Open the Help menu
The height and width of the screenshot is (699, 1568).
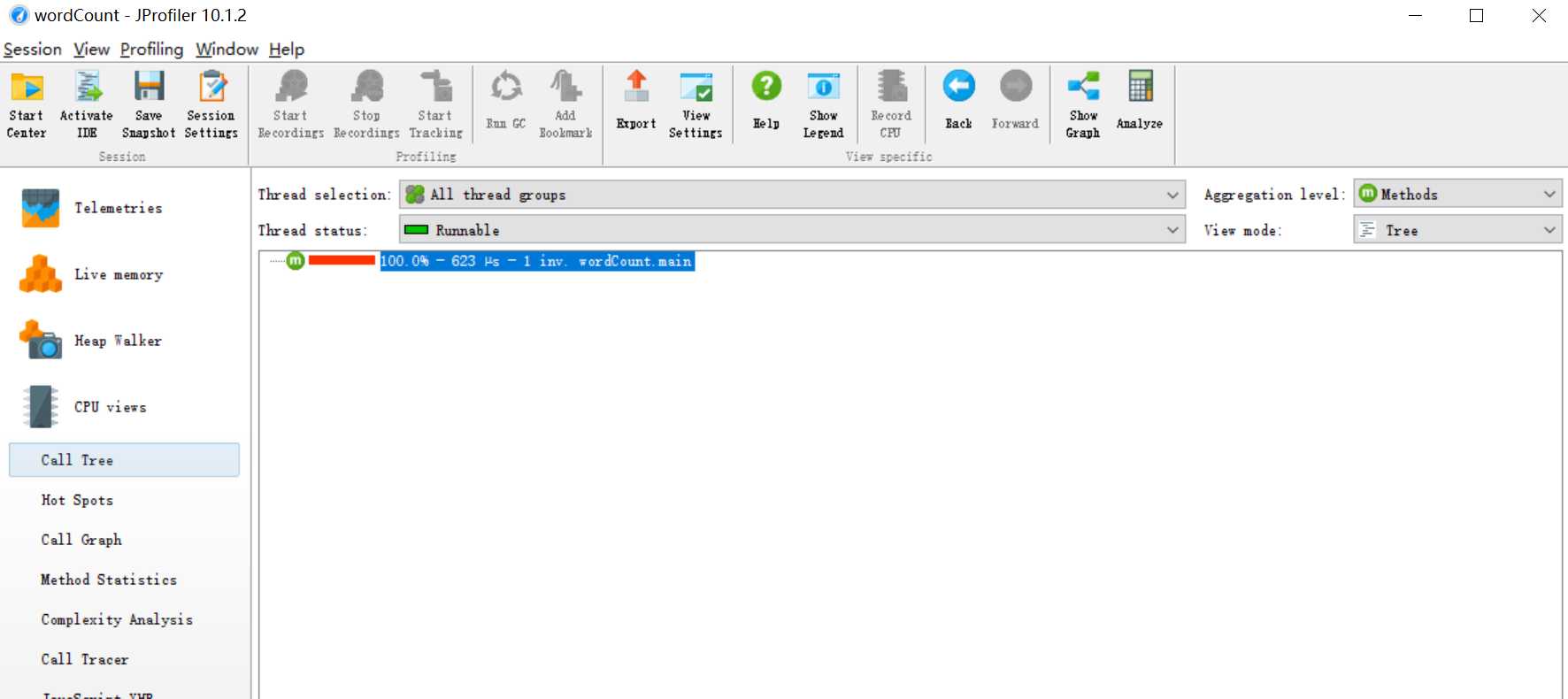[287, 50]
